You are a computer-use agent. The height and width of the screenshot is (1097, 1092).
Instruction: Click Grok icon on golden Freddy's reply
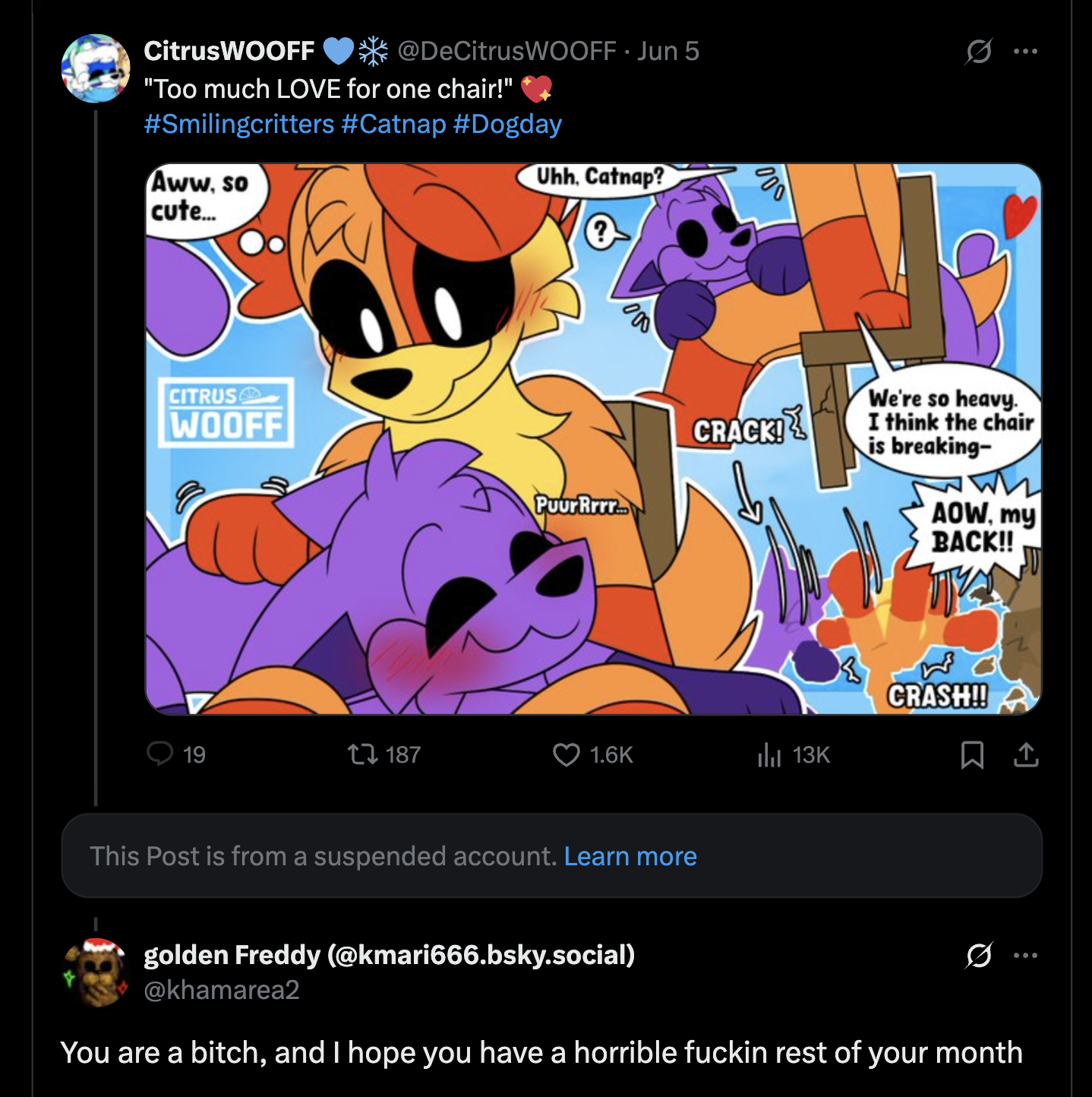coord(979,955)
